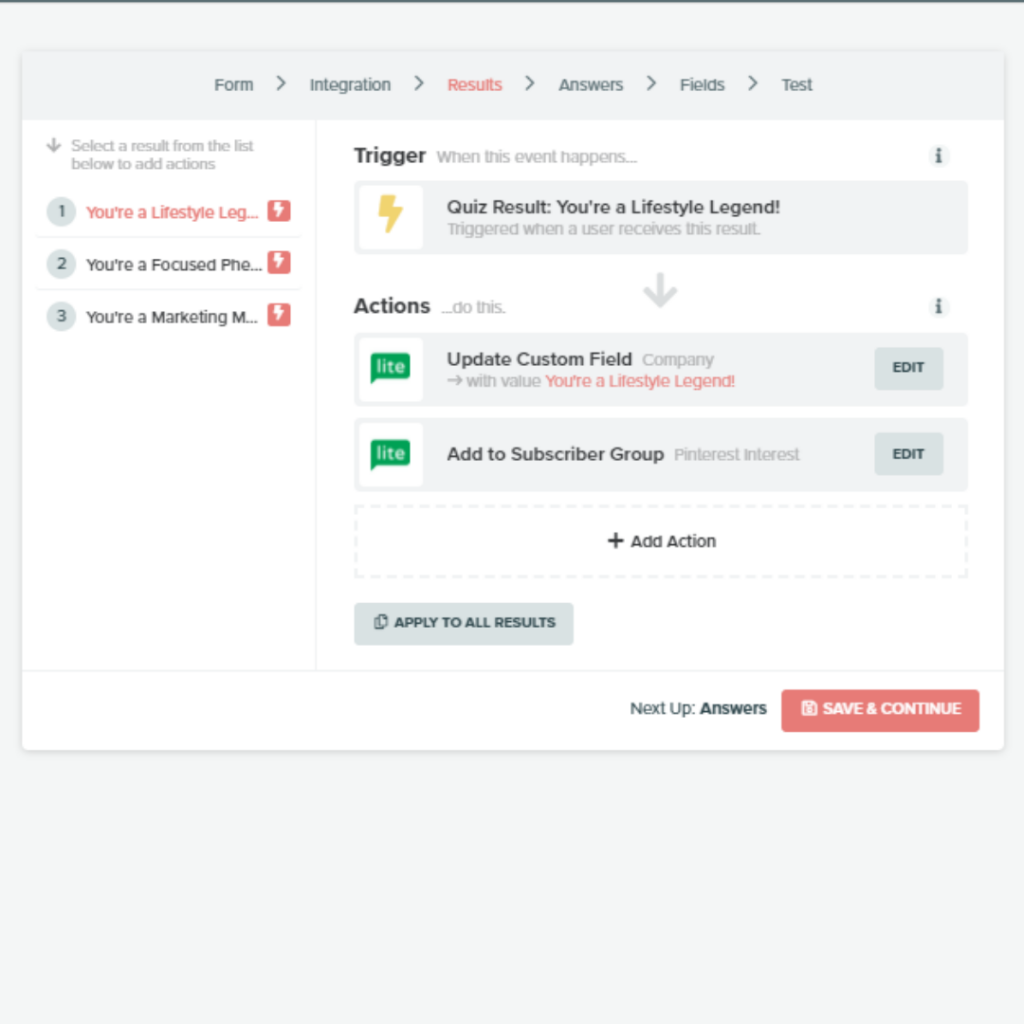Click the yellow lightning trigger icon
Screen dimensions: 1024x1024
coord(391,214)
